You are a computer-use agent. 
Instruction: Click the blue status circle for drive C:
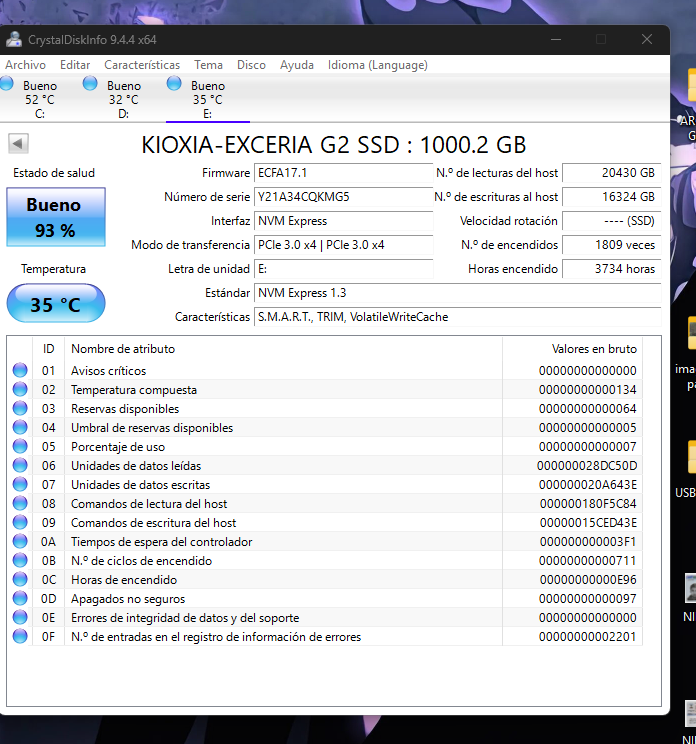pos(7,84)
